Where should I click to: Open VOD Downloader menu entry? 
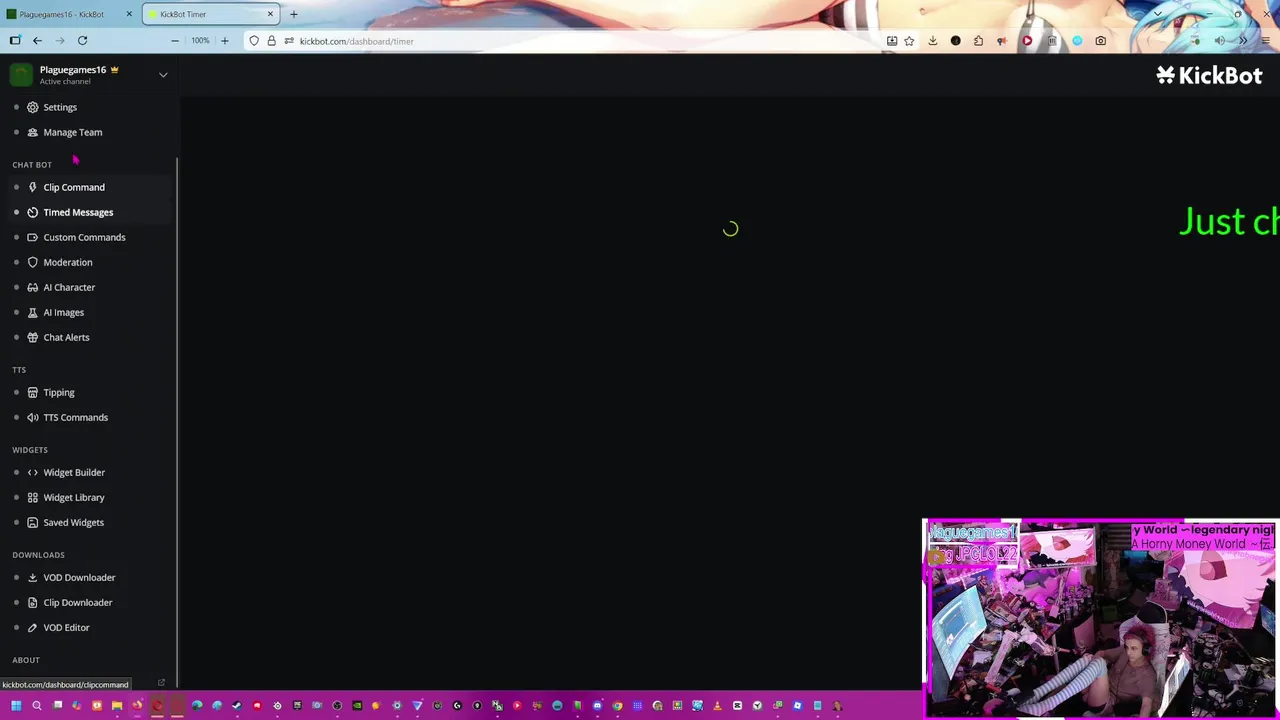(x=79, y=577)
